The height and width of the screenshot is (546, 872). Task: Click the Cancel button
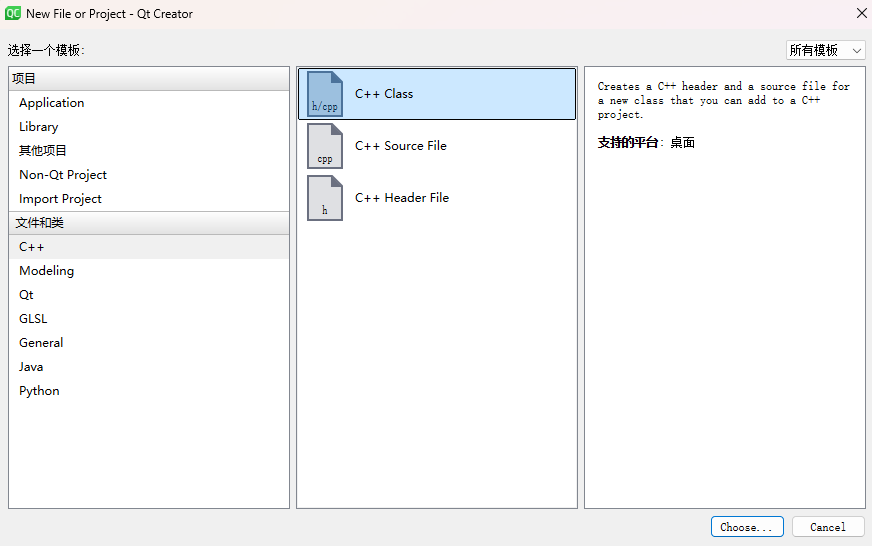click(x=828, y=527)
